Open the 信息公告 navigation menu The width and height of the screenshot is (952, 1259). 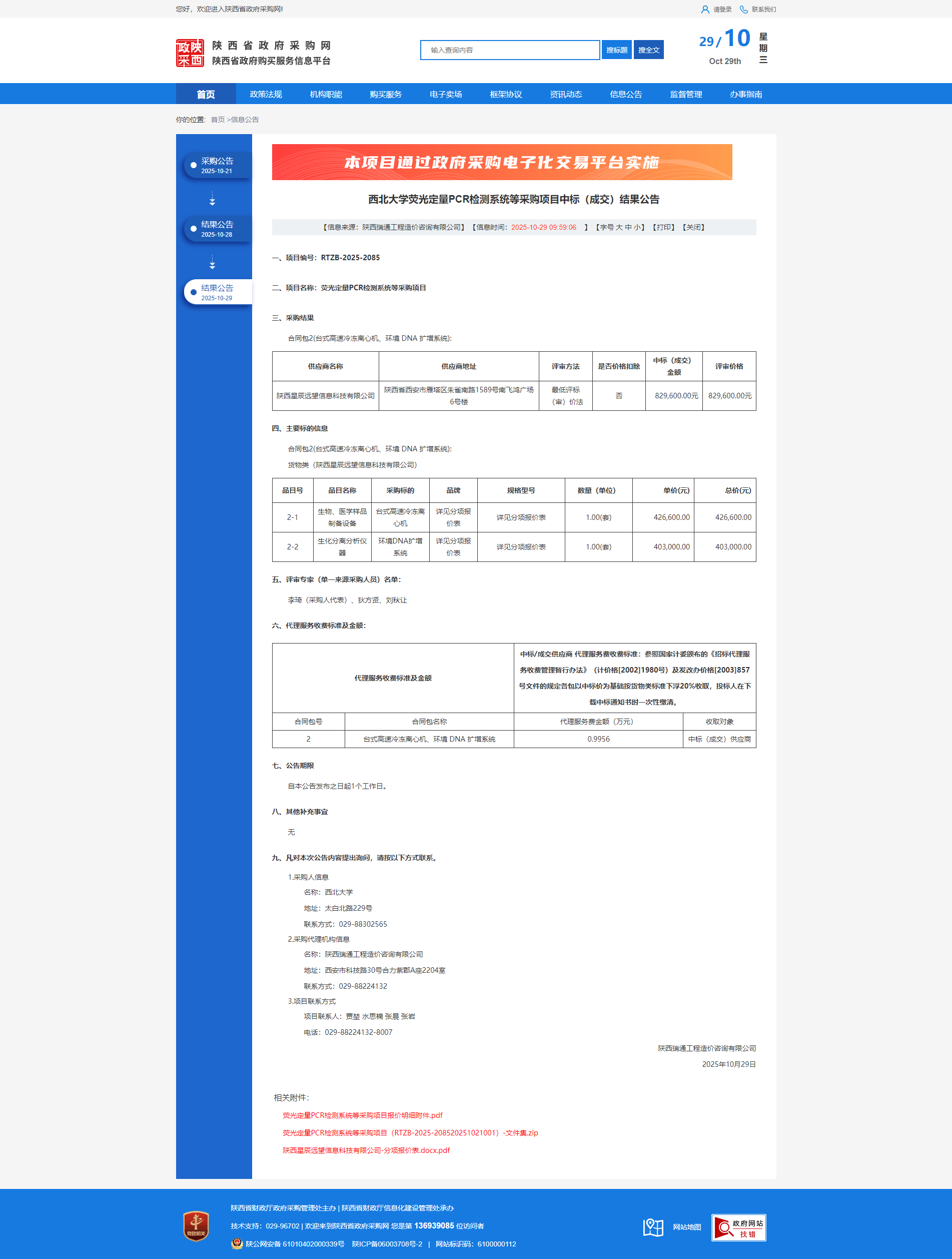click(x=625, y=95)
